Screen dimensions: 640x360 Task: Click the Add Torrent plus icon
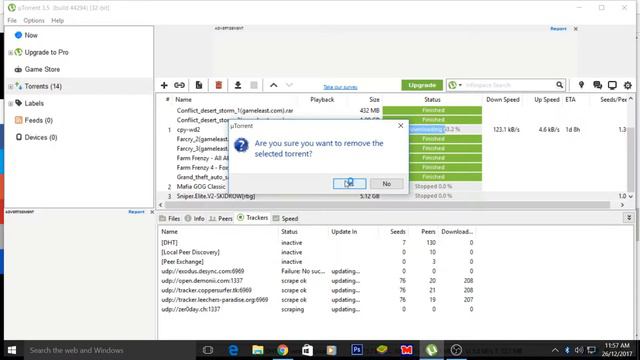(164, 85)
